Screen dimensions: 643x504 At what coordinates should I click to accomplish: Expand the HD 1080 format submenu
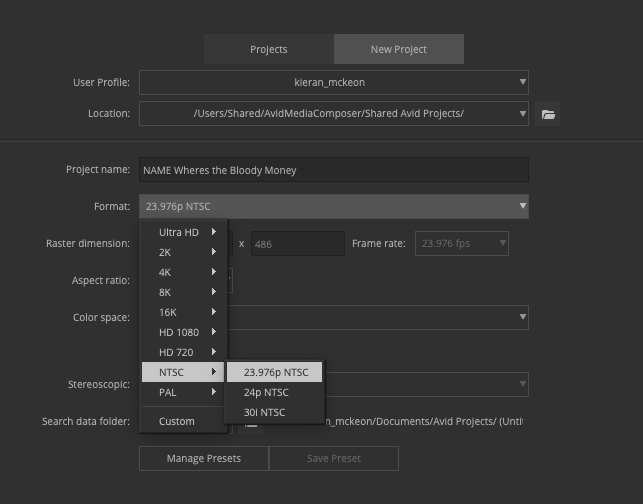[x=183, y=332]
